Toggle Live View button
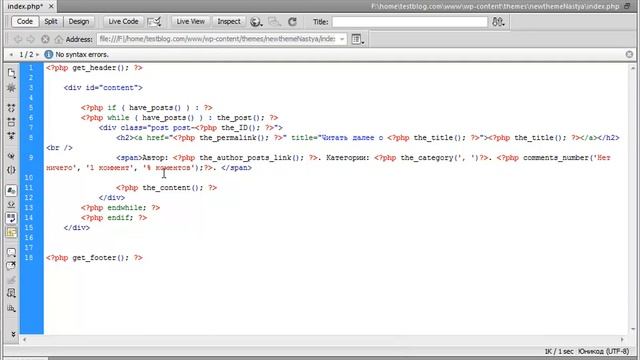The height and width of the screenshot is (360, 640). pos(190,22)
